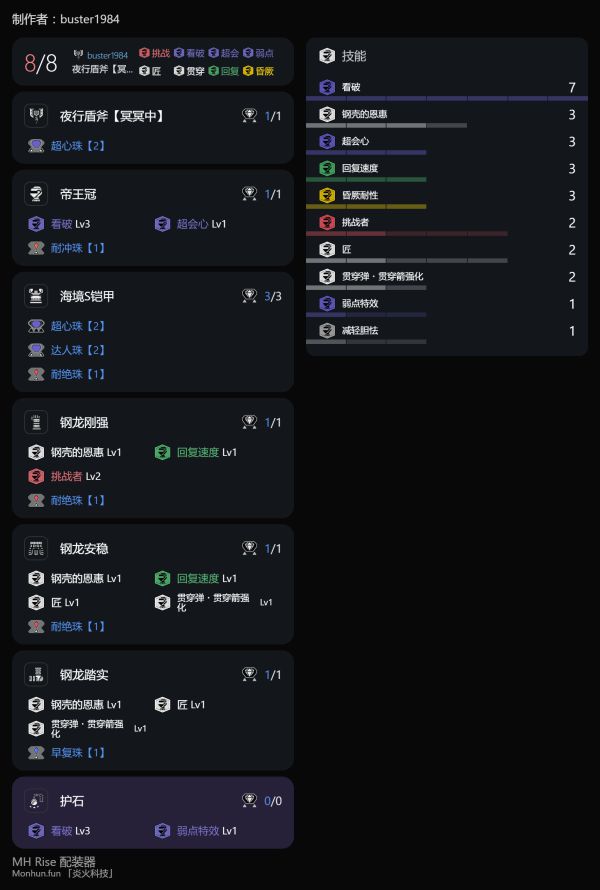600x890 pixels.
Task: Expand the 钢龙刚强 gauntlets card
Action: [x=153, y=422]
